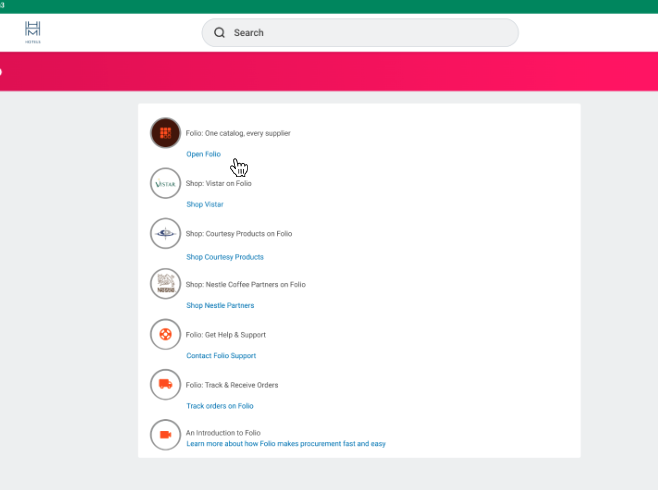658x490 pixels.
Task: Select 'Folio: One catalog, every supplier' text
Action: coord(238,133)
